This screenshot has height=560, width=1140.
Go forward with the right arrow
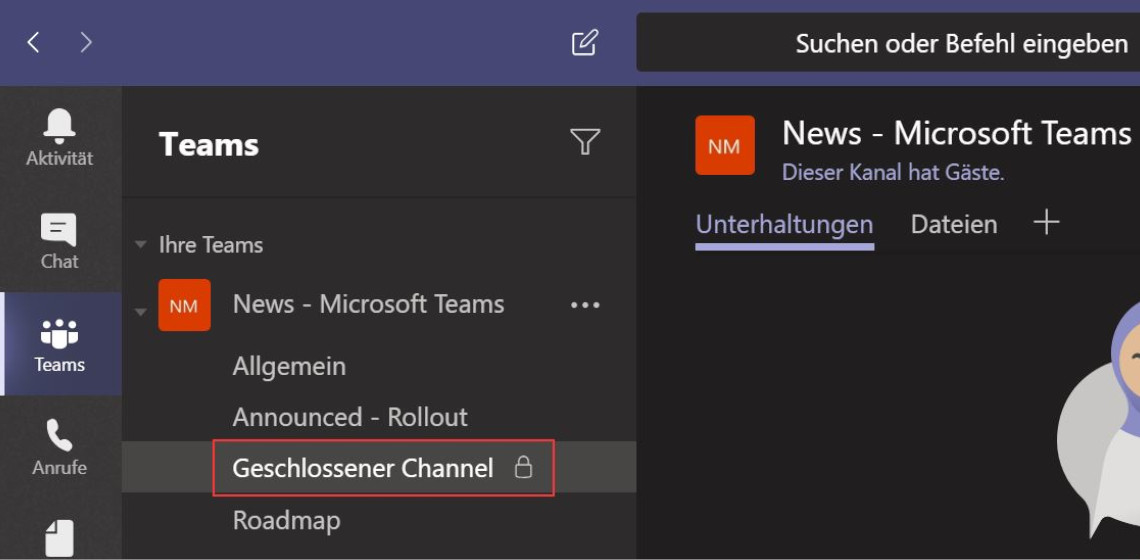(x=86, y=42)
